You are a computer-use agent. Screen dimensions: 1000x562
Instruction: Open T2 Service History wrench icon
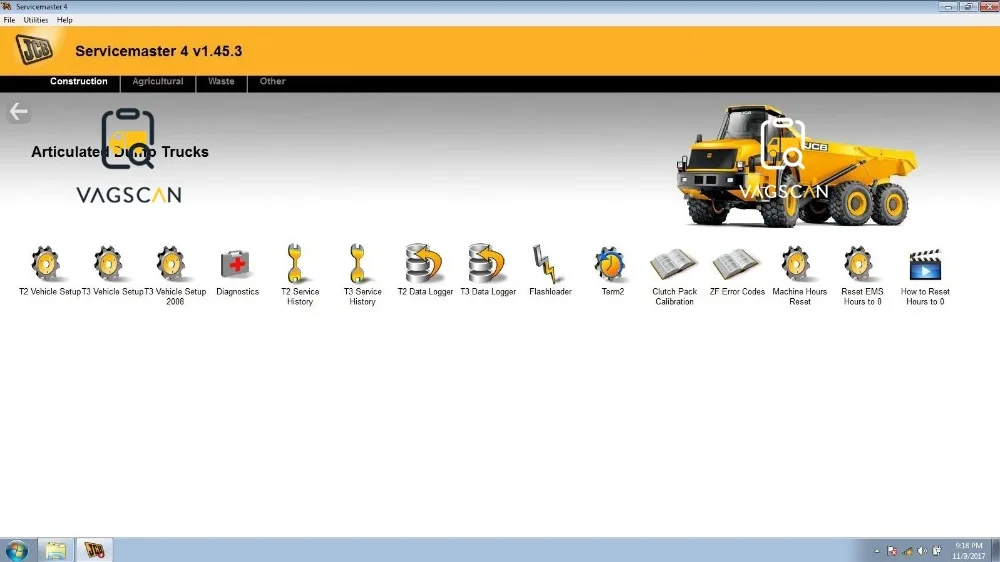295,263
